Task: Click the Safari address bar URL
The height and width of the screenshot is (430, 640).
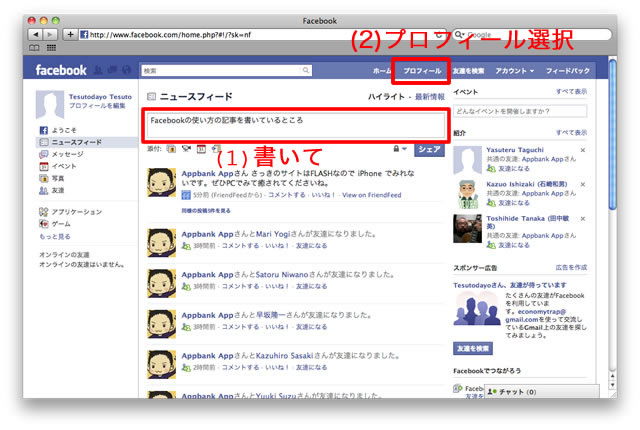Action: (170, 35)
